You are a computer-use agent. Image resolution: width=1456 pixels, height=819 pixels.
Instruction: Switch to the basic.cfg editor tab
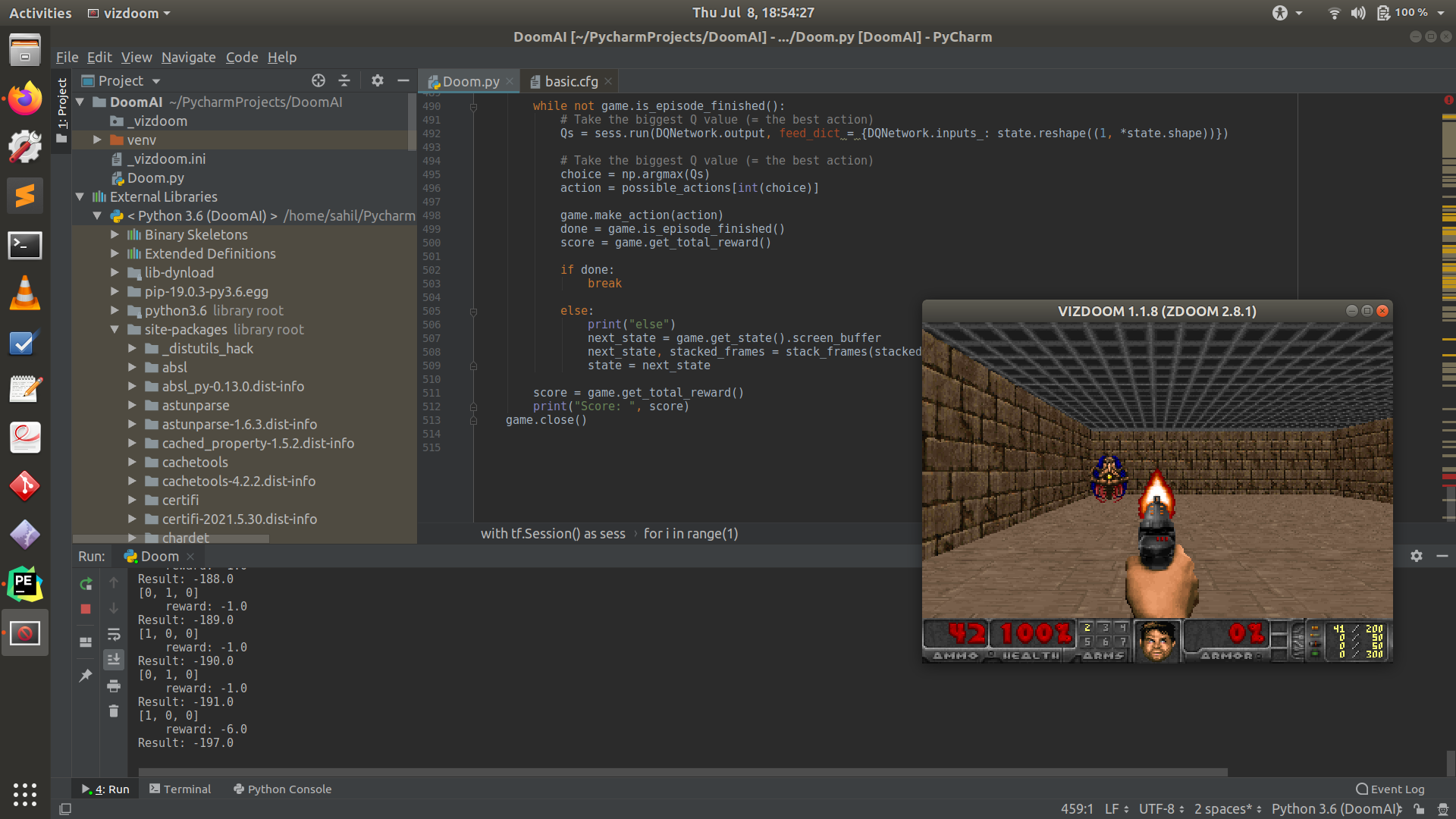click(571, 81)
